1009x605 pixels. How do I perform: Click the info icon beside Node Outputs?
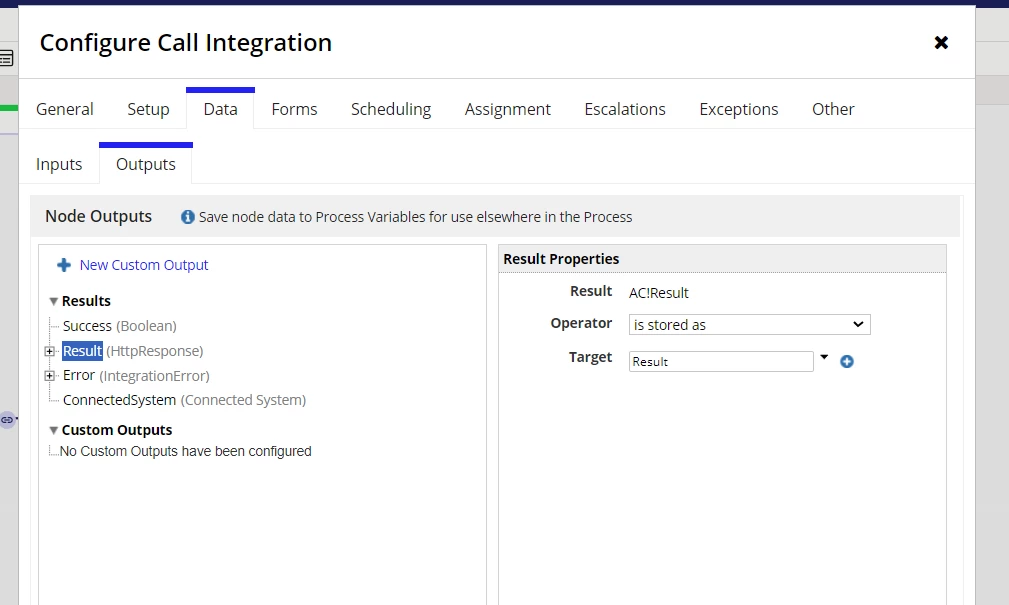click(187, 217)
